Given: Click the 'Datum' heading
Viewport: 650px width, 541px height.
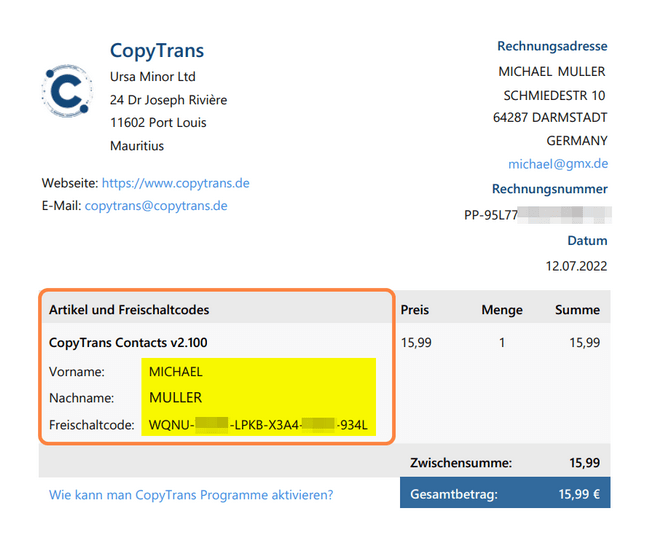Looking at the screenshot, I should coord(587,241).
